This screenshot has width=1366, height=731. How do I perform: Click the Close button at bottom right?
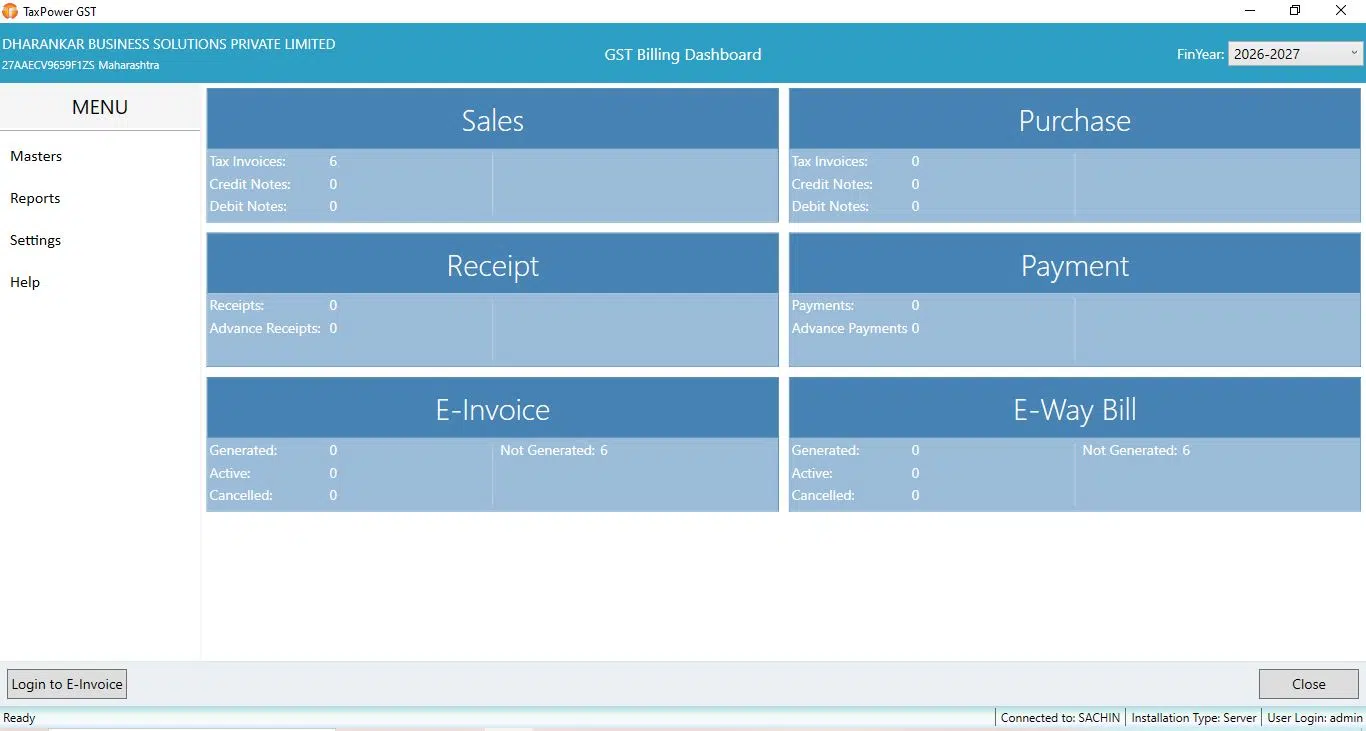tap(1309, 684)
